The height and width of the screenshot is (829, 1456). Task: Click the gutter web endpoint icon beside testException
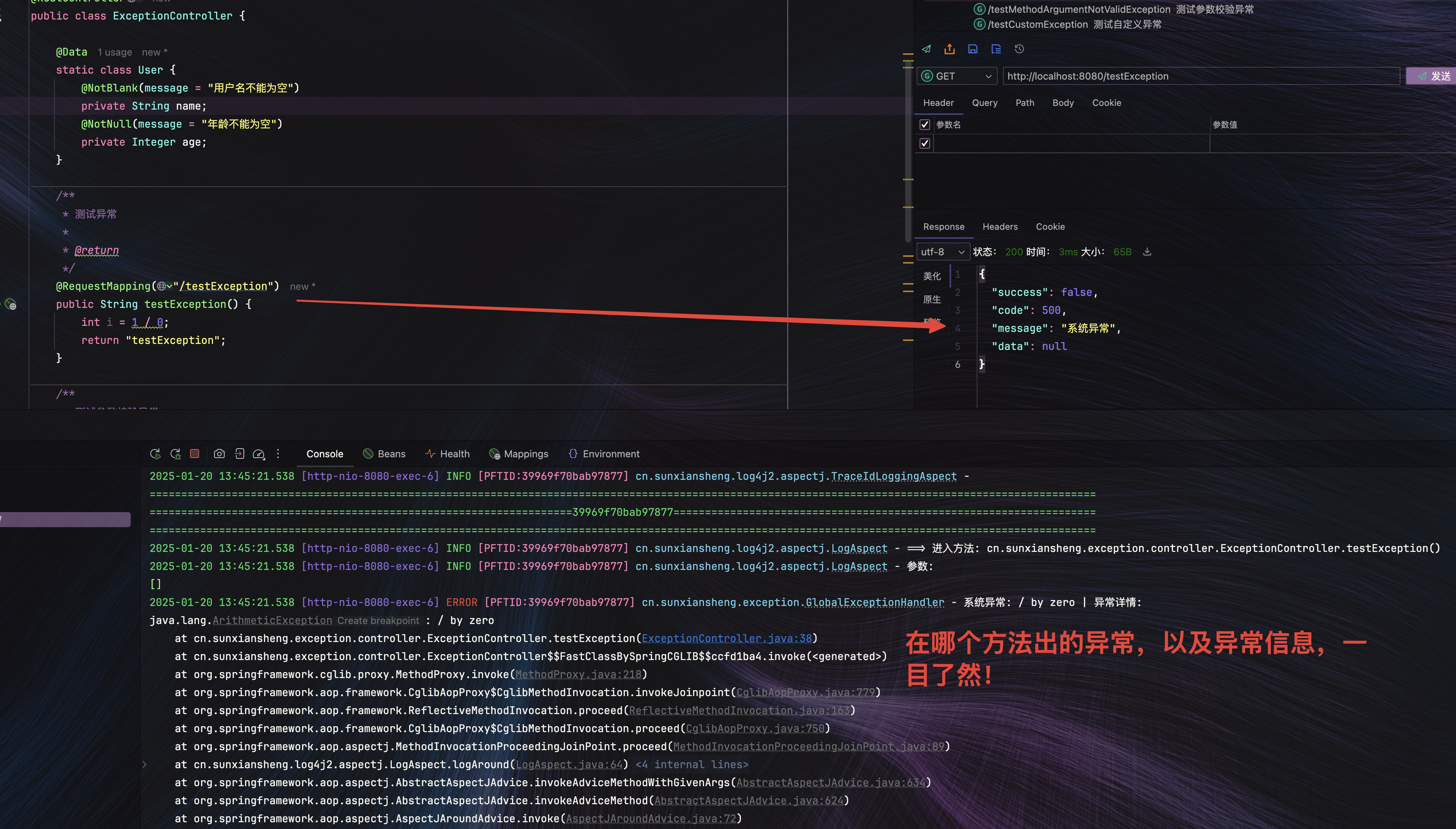[x=11, y=304]
